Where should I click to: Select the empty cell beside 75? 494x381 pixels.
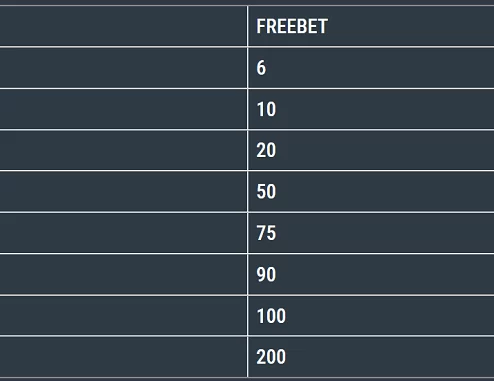point(123,233)
